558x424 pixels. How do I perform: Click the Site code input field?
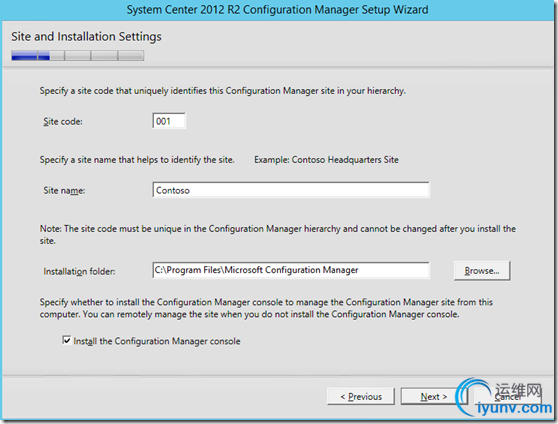[x=169, y=121]
